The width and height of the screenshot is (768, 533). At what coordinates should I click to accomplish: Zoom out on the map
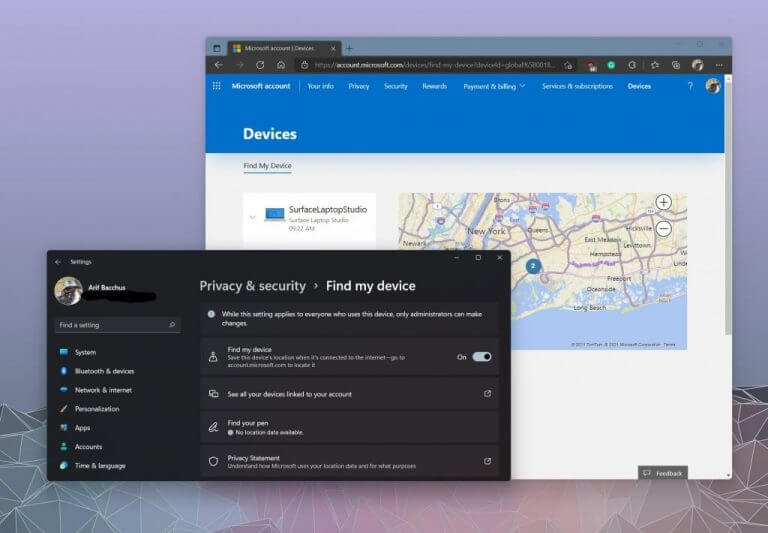663,228
